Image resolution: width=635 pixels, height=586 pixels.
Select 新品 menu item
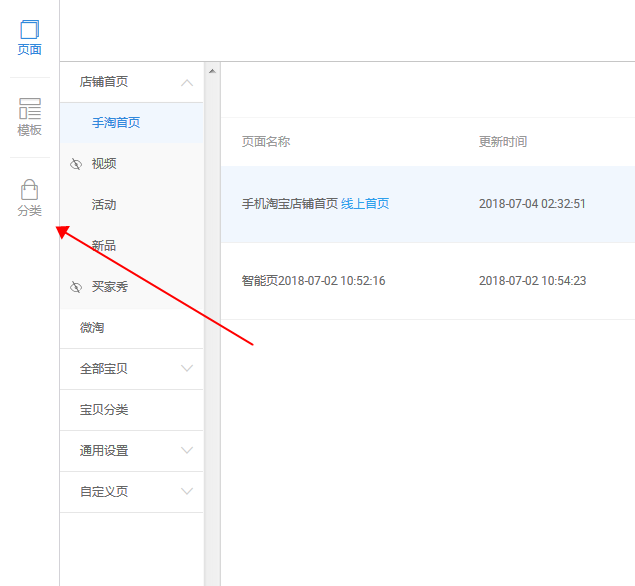point(104,246)
